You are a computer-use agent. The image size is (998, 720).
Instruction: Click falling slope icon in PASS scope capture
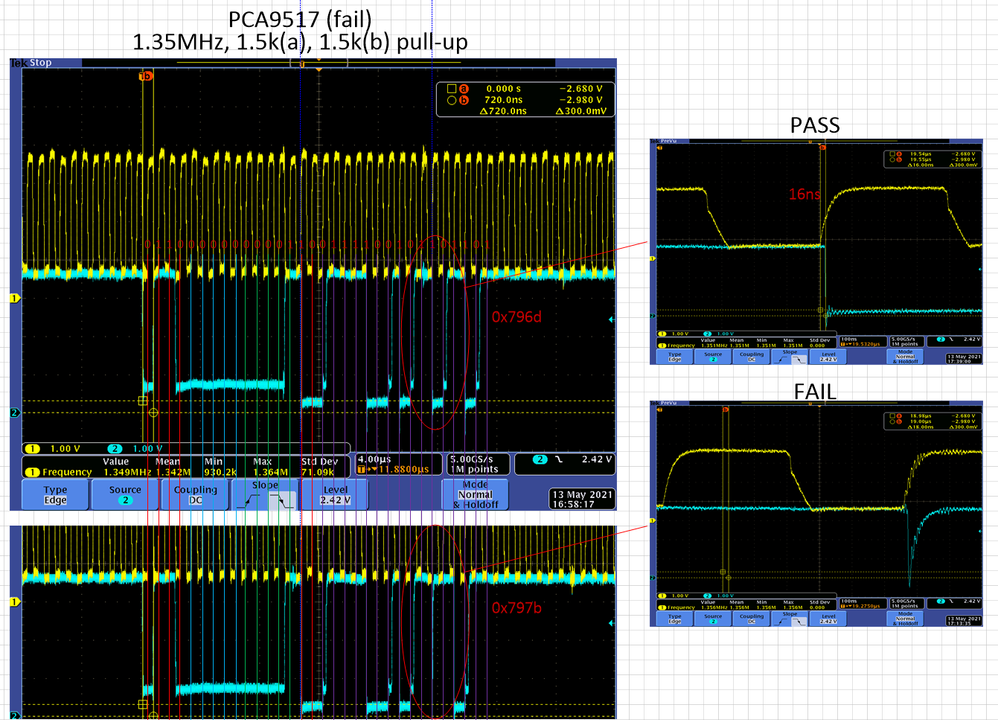(799, 359)
